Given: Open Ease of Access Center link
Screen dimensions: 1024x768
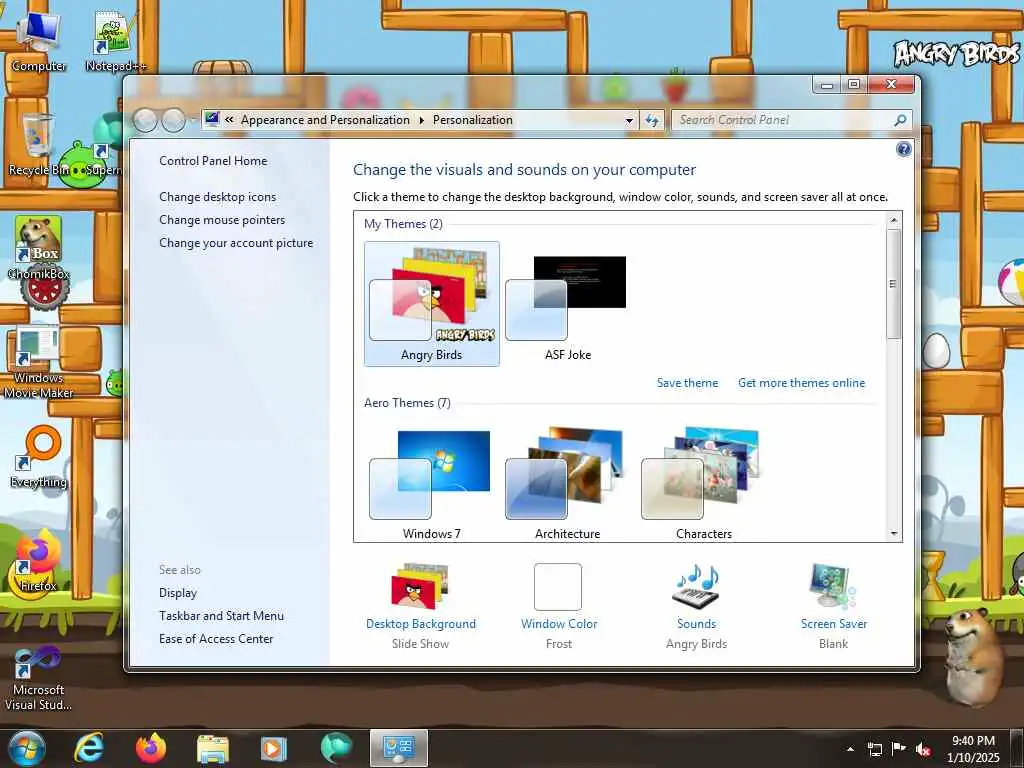Looking at the screenshot, I should 216,639.
